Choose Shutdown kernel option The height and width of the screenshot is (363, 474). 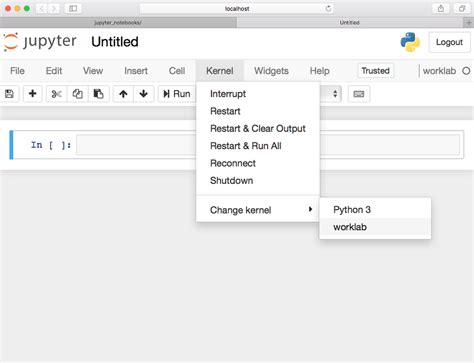(258, 181)
